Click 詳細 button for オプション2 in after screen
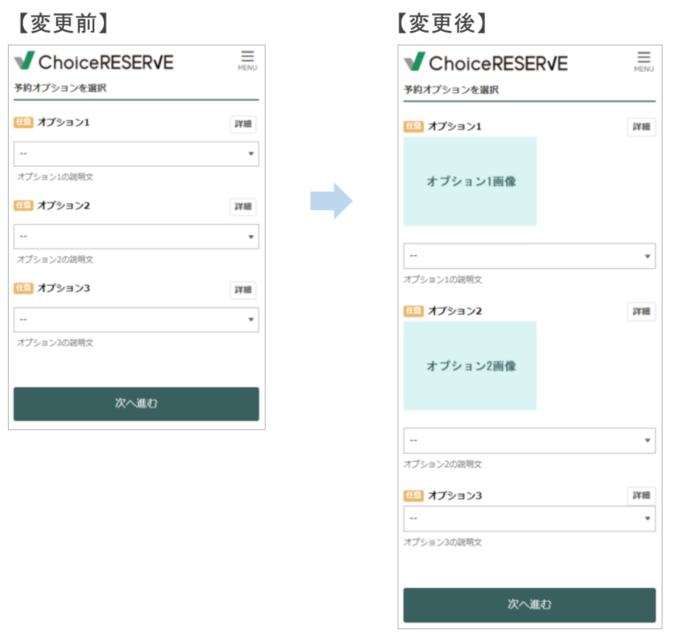This screenshot has width=673, height=636. (642, 312)
